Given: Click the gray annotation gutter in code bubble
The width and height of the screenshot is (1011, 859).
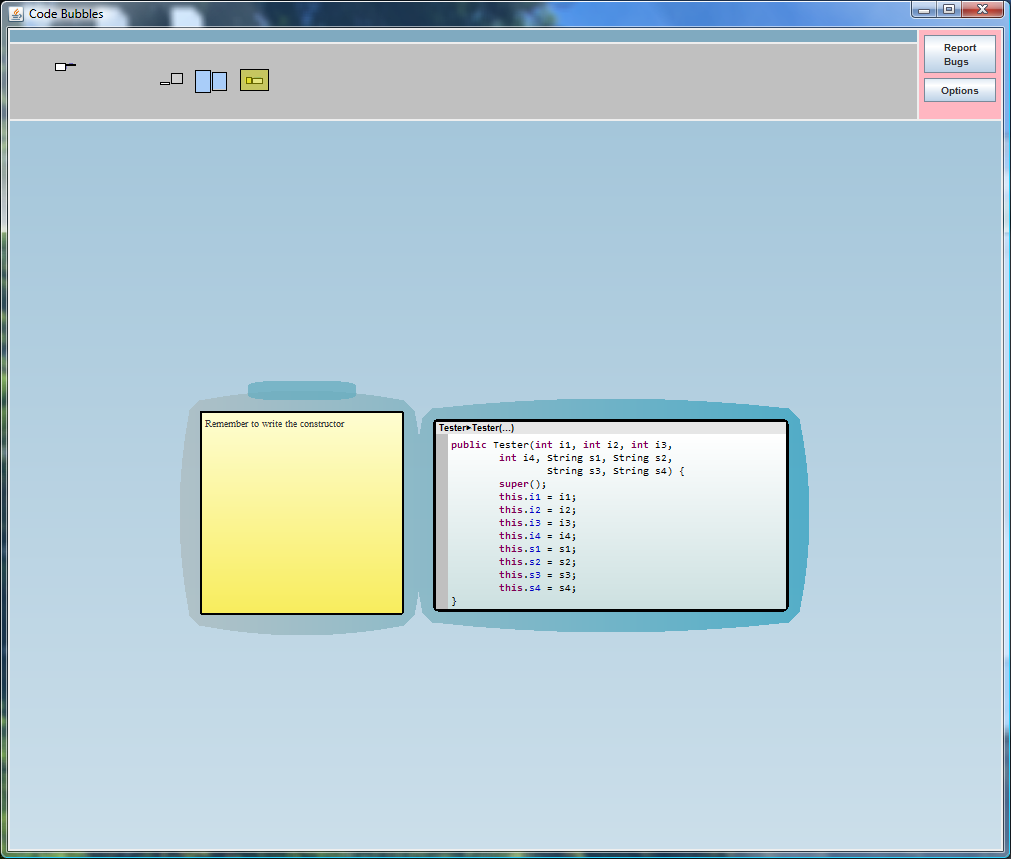Looking at the screenshot, I should click(442, 521).
